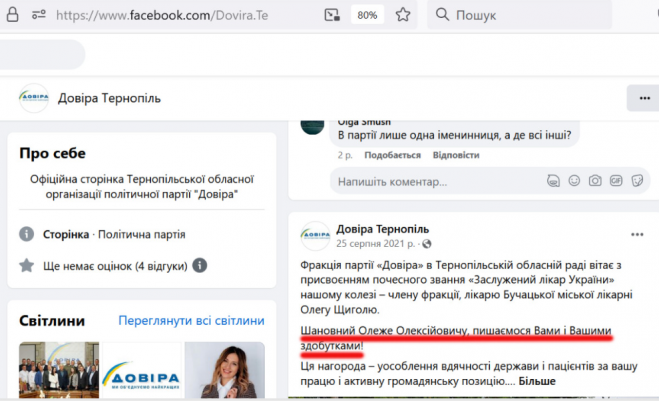
Task: Open the group photo thumbnail
Action: point(59,370)
